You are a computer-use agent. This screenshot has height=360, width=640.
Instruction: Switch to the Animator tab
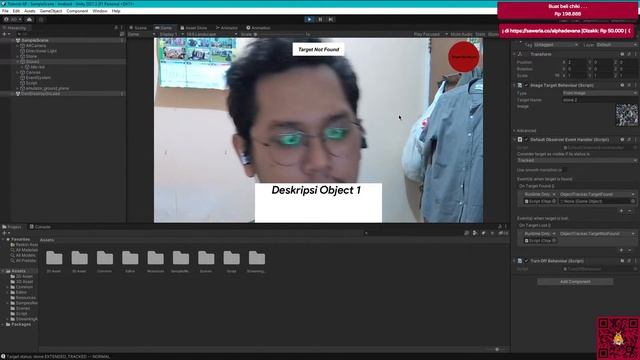point(227,28)
